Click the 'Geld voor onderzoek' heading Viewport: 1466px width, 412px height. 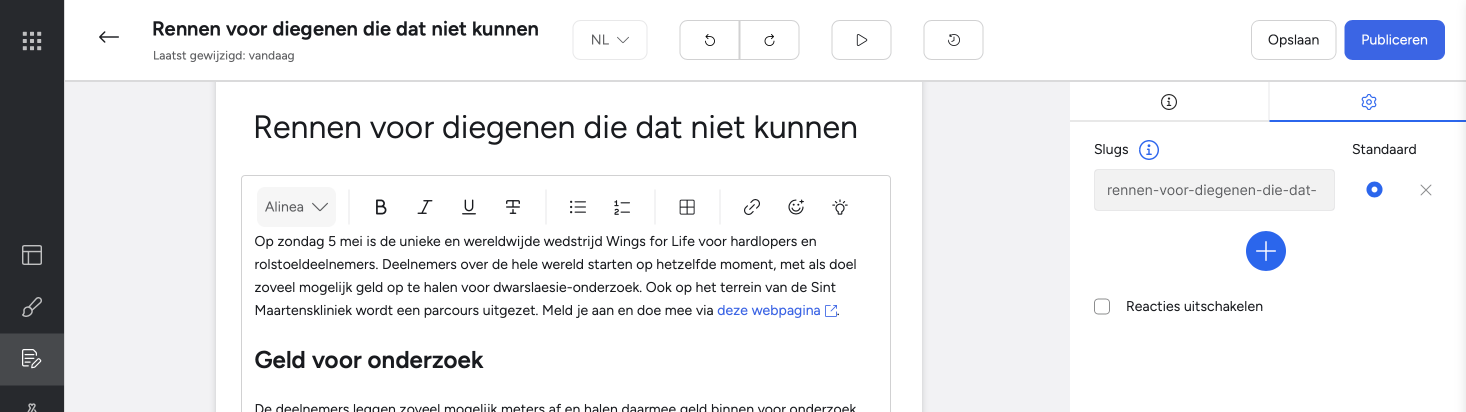pyautogui.click(x=369, y=360)
